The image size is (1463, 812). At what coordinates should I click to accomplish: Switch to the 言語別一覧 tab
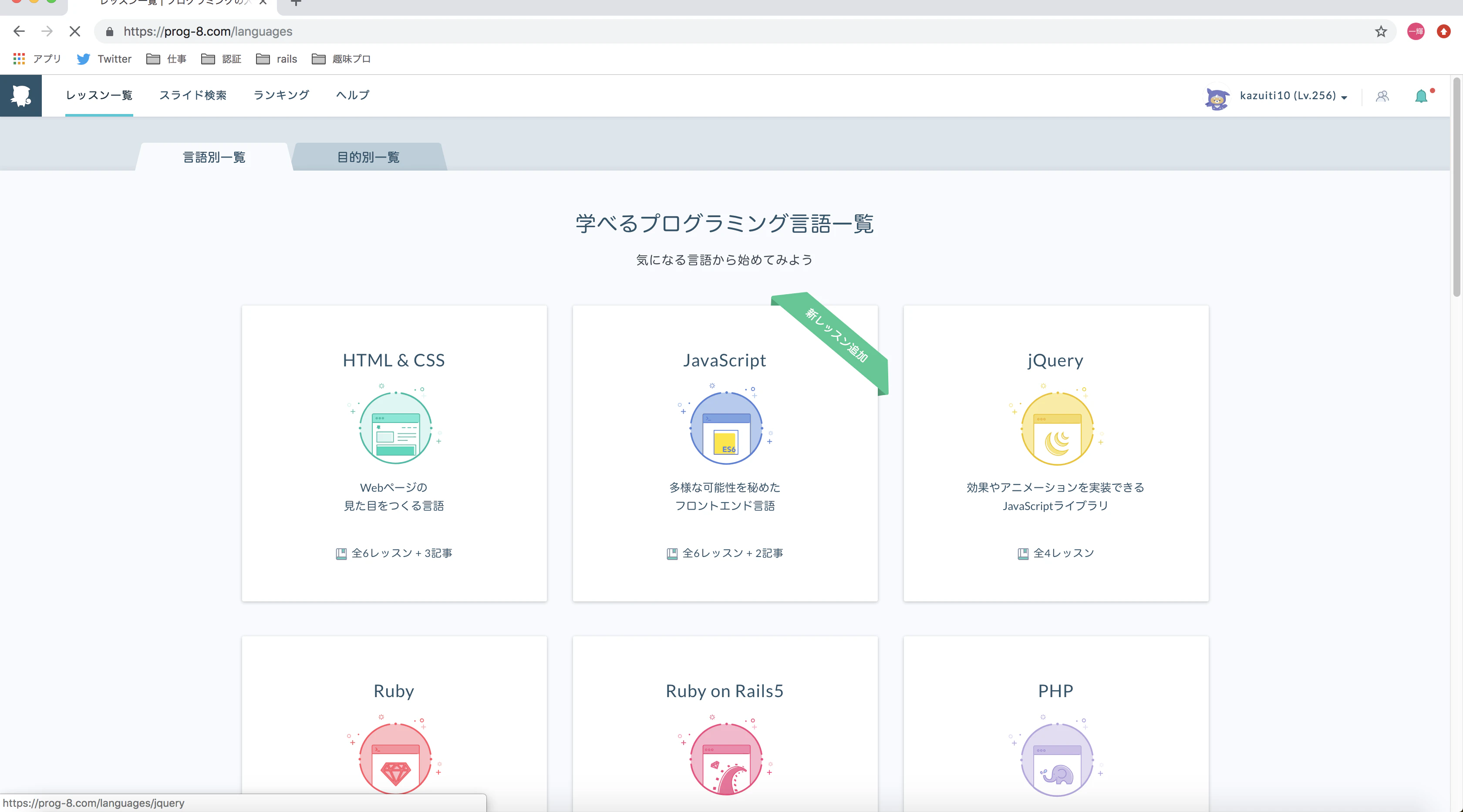[x=213, y=157]
